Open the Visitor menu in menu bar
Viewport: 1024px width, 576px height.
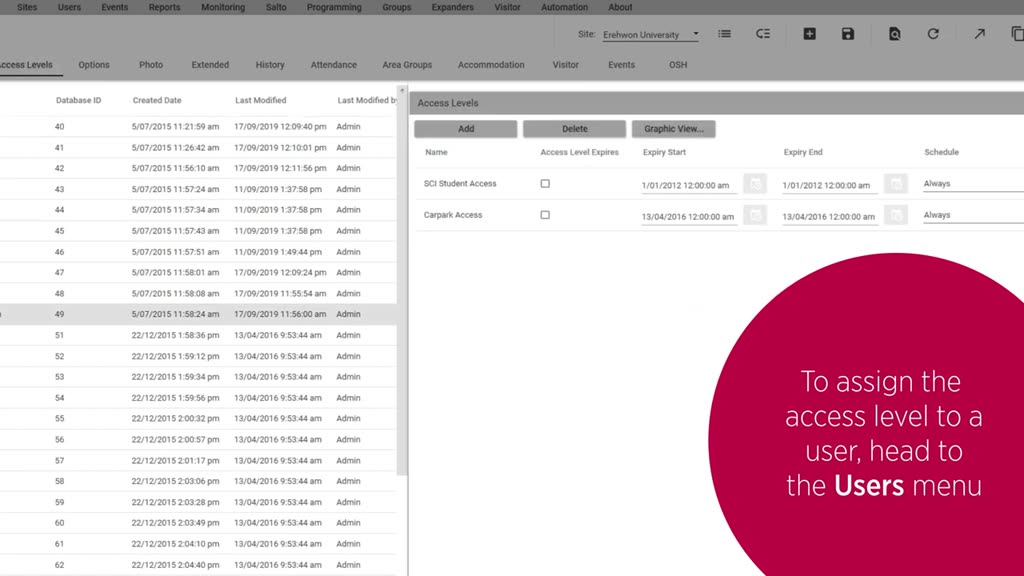[507, 7]
